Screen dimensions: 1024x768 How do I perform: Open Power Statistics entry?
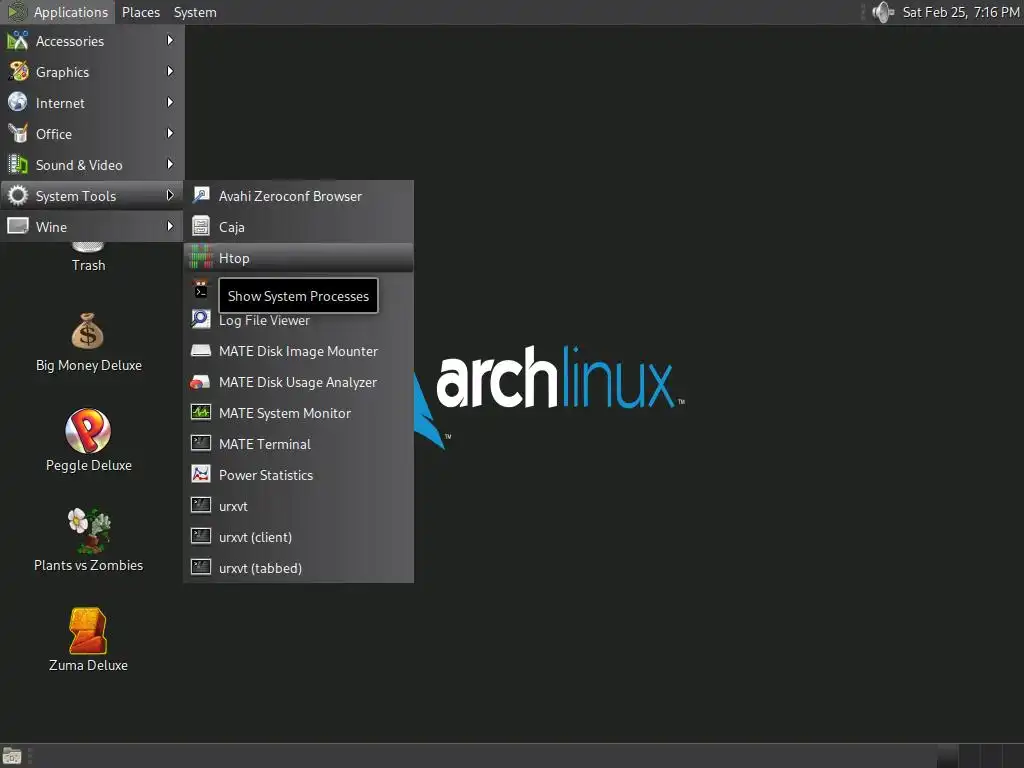tap(298, 475)
